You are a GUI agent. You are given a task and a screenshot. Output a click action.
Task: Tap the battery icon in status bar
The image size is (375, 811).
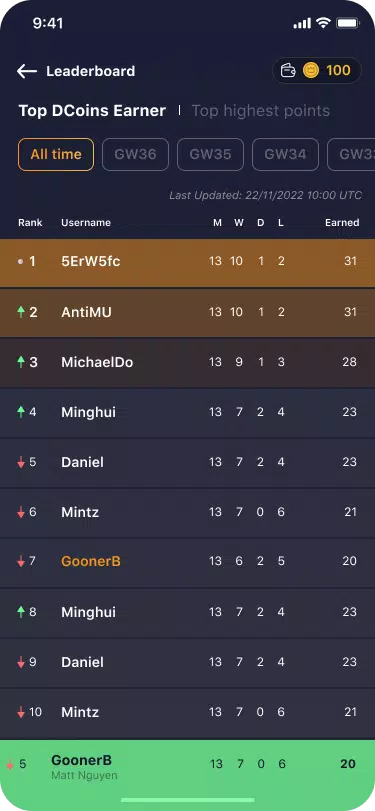347,23
